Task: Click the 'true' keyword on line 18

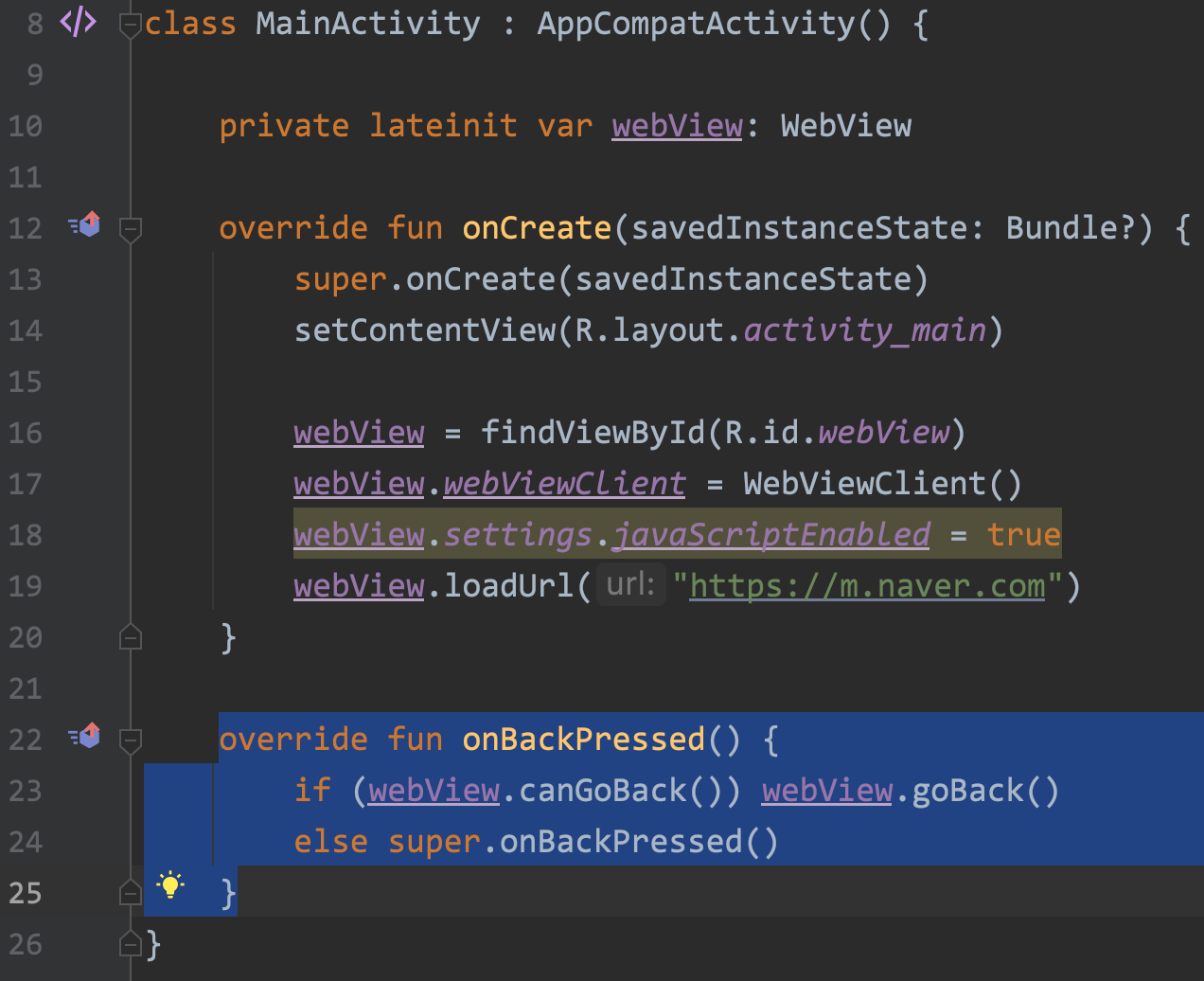Action: click(x=1022, y=535)
